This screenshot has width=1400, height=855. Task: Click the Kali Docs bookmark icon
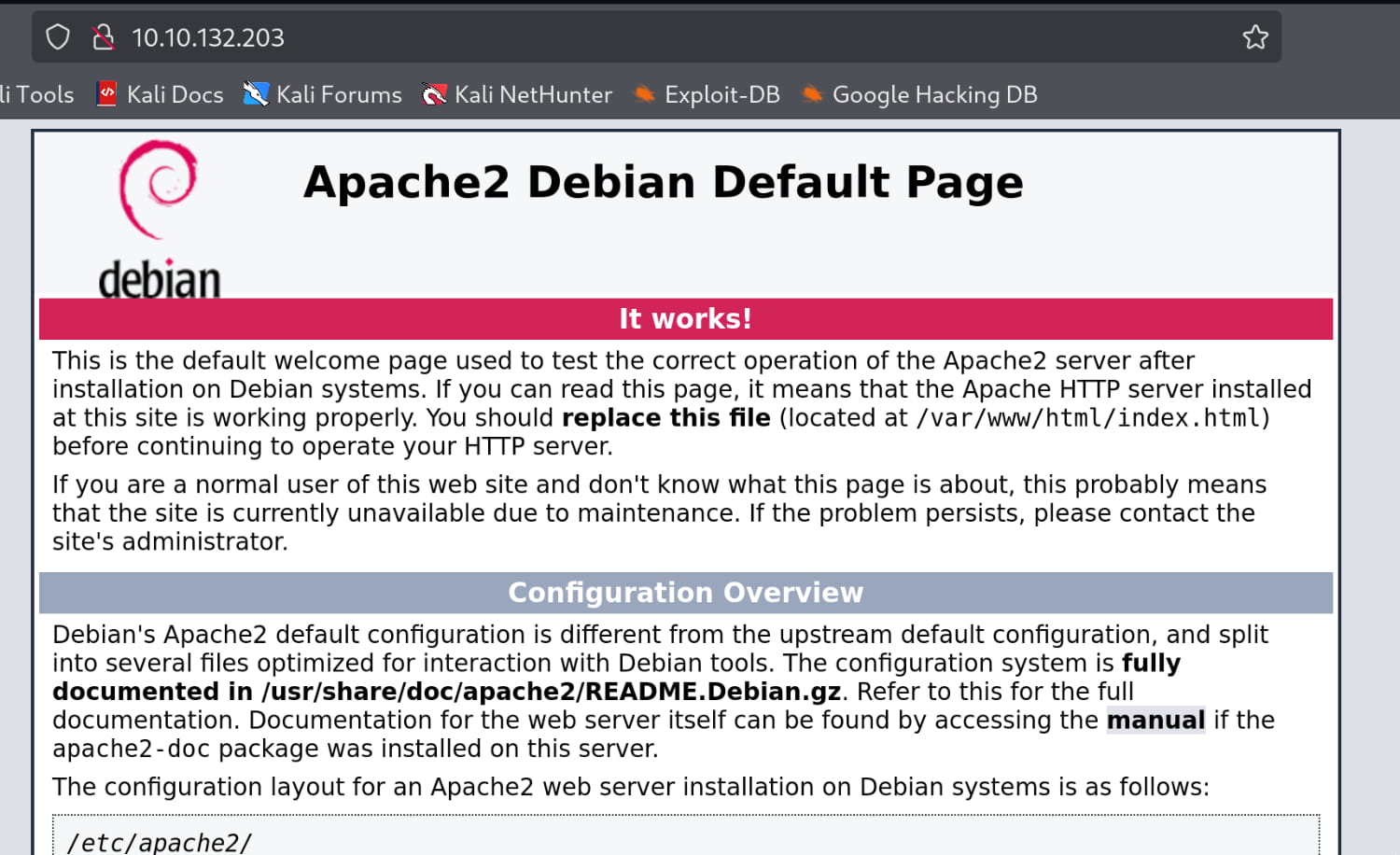pos(107,94)
